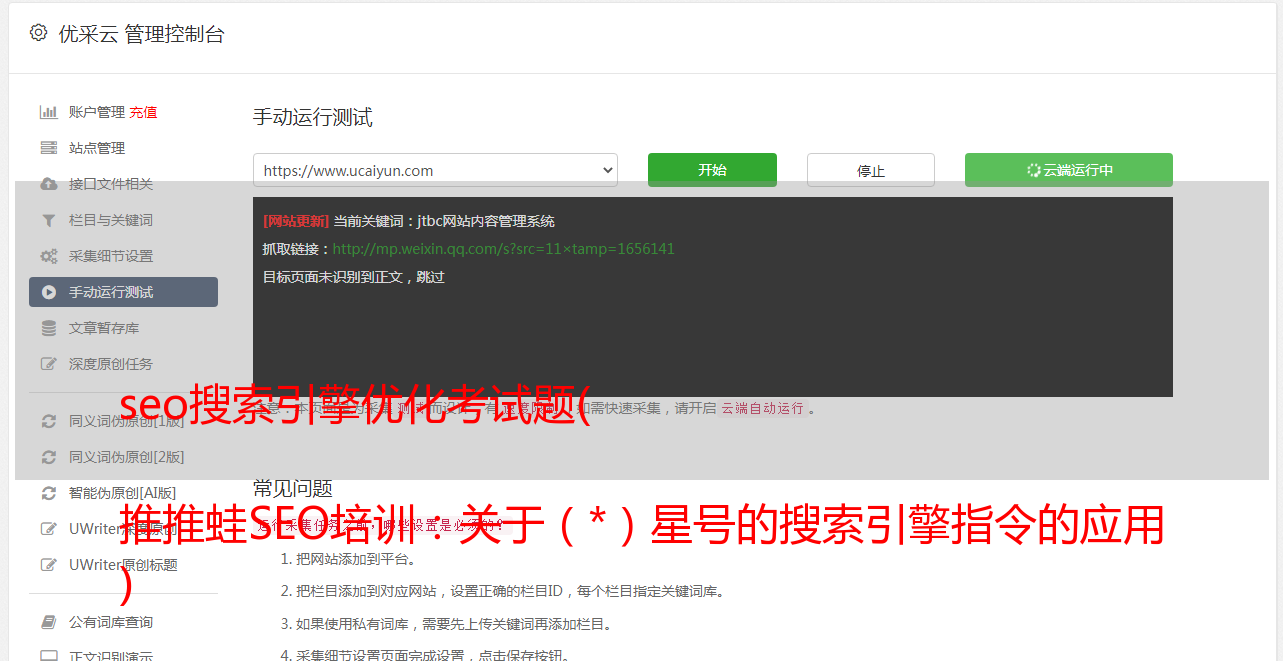Click the [网站更新] log label

pos(295,221)
